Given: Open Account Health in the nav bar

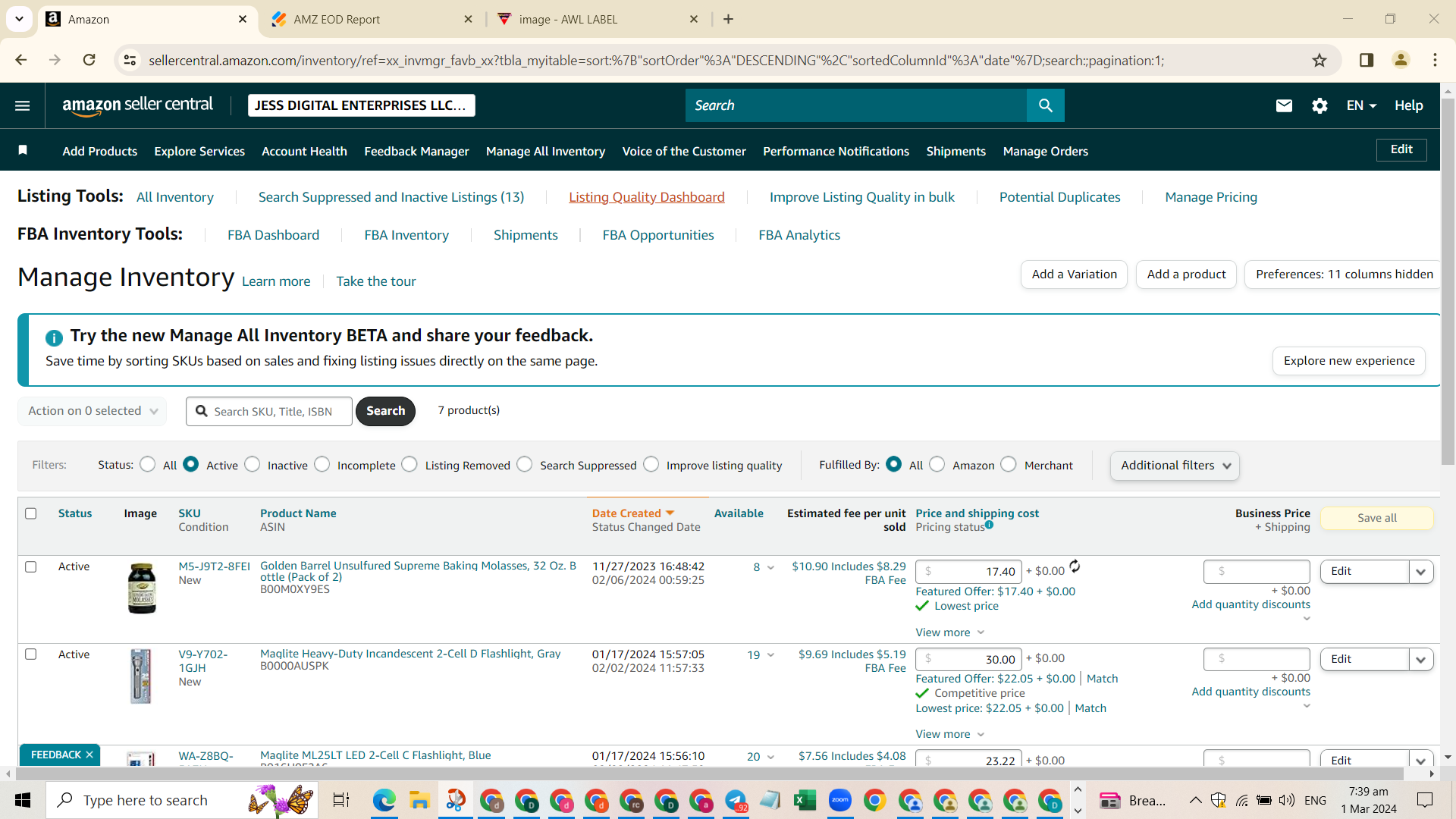Looking at the screenshot, I should tap(304, 151).
